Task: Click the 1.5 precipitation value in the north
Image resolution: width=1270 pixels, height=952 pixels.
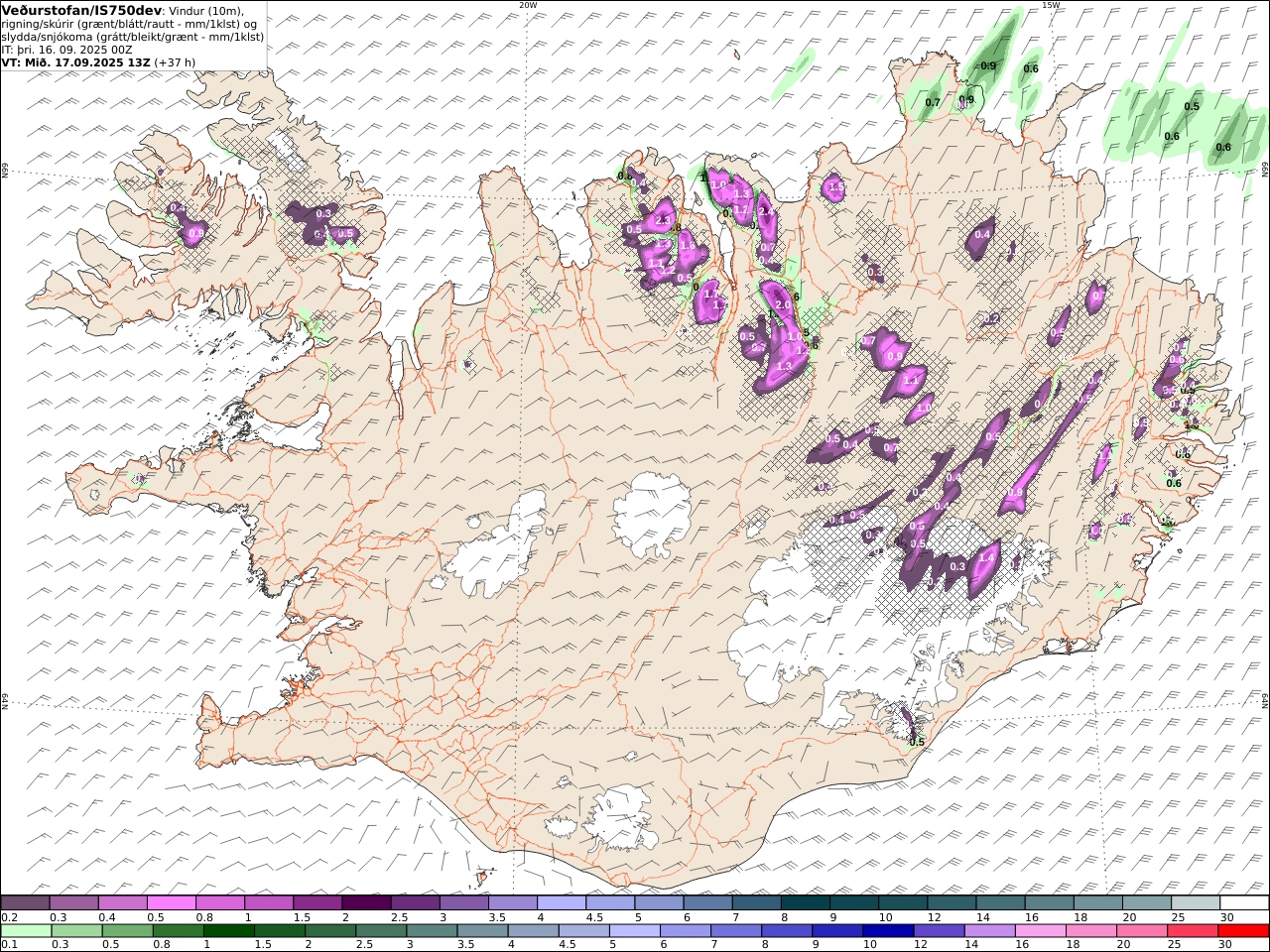Action: (835, 186)
